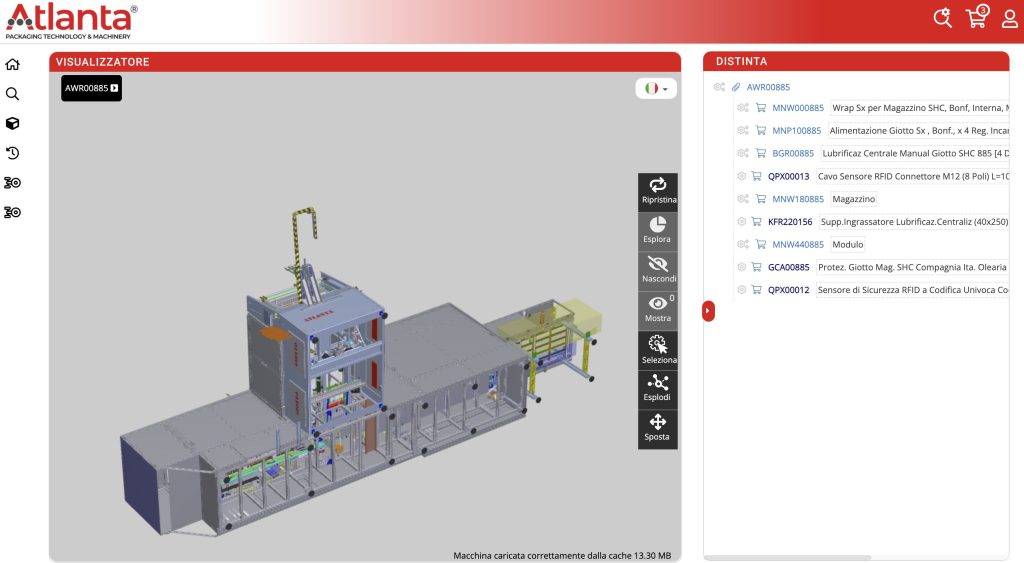The width and height of the screenshot is (1024, 563).
Task: Click Distinta panel horizontal scrollbar
Action: [787, 558]
